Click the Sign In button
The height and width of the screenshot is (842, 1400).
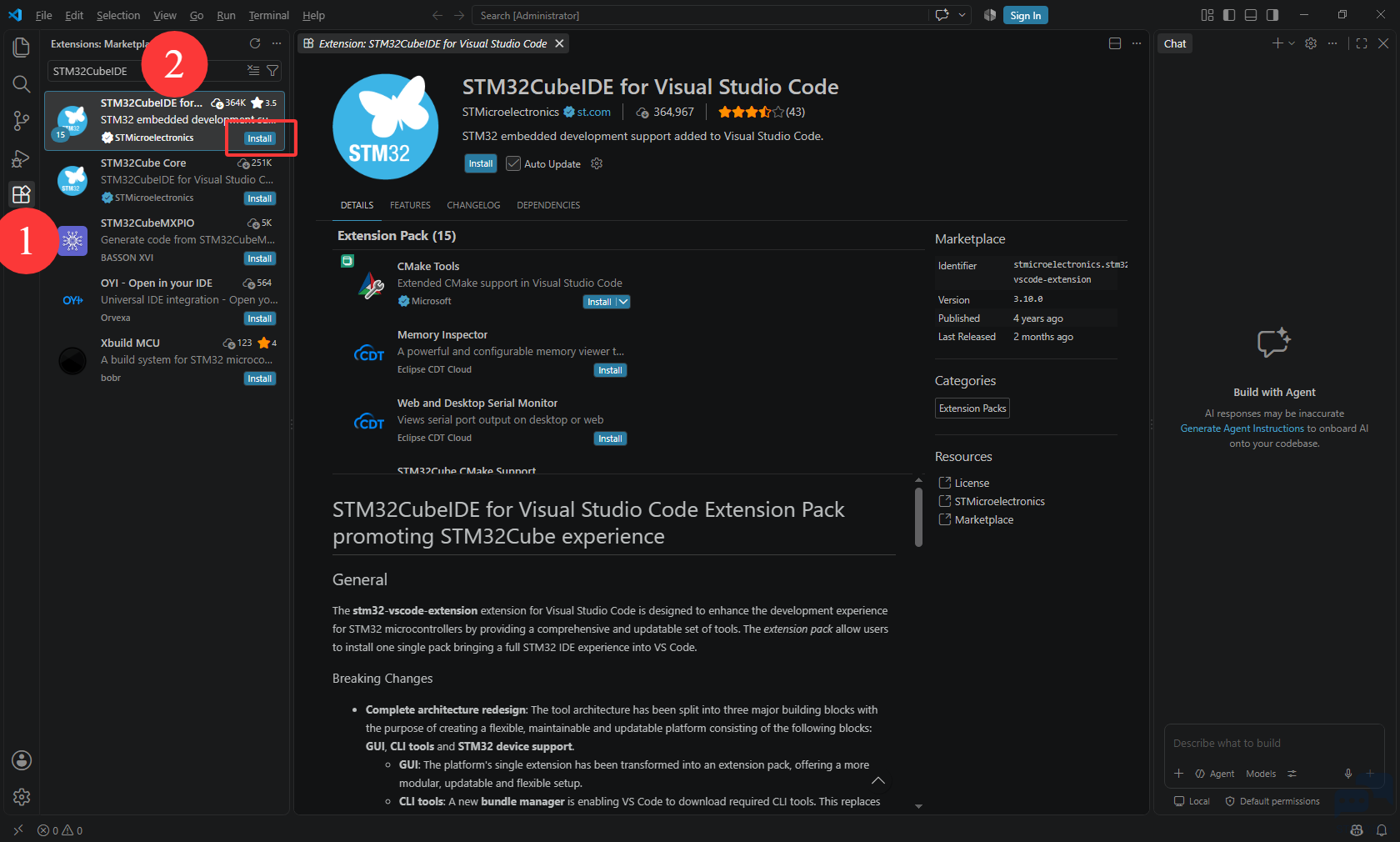click(1025, 15)
